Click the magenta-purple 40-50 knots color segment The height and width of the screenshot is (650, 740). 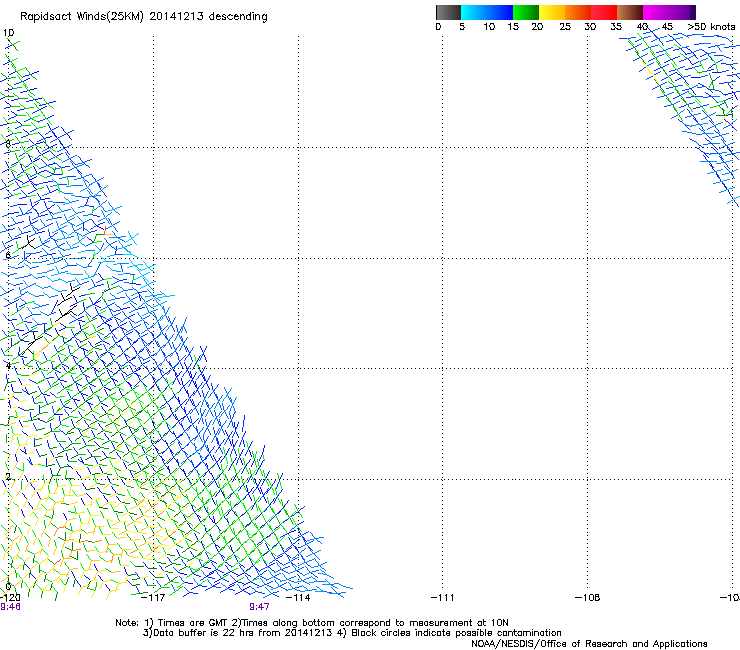click(669, 12)
